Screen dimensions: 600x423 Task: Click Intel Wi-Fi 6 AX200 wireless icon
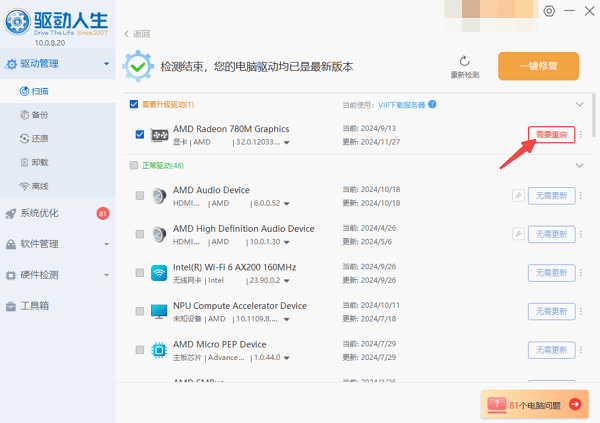[159, 273]
